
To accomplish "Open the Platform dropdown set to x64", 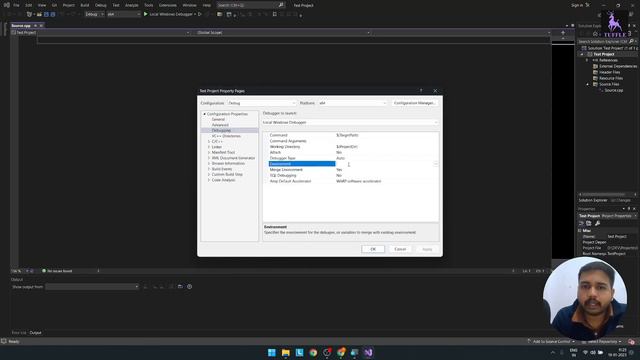I will pos(352,103).
